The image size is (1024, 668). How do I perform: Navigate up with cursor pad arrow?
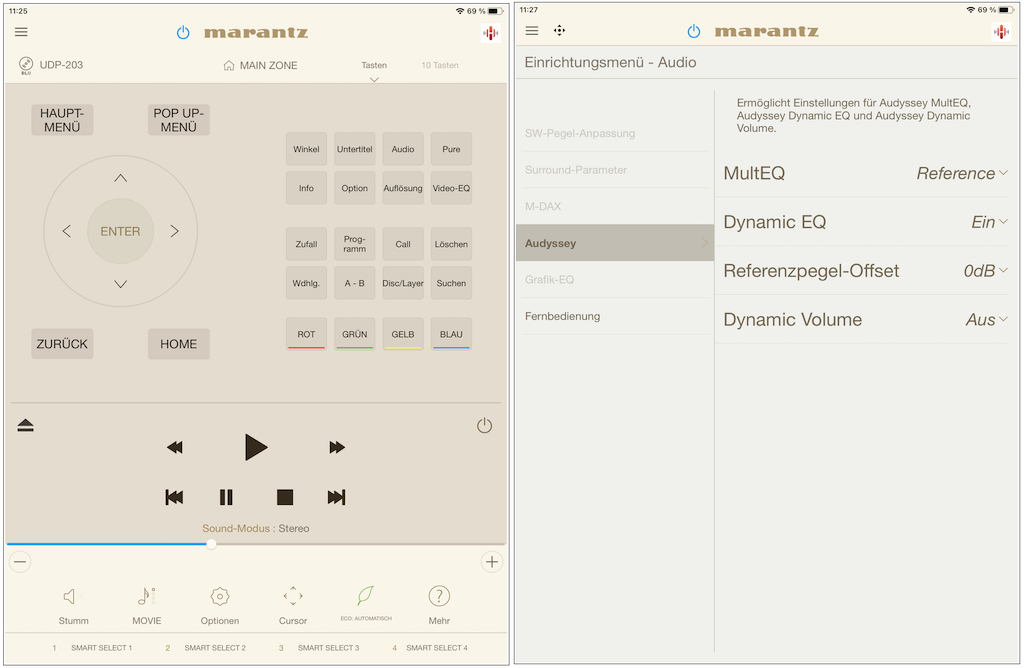(120, 178)
